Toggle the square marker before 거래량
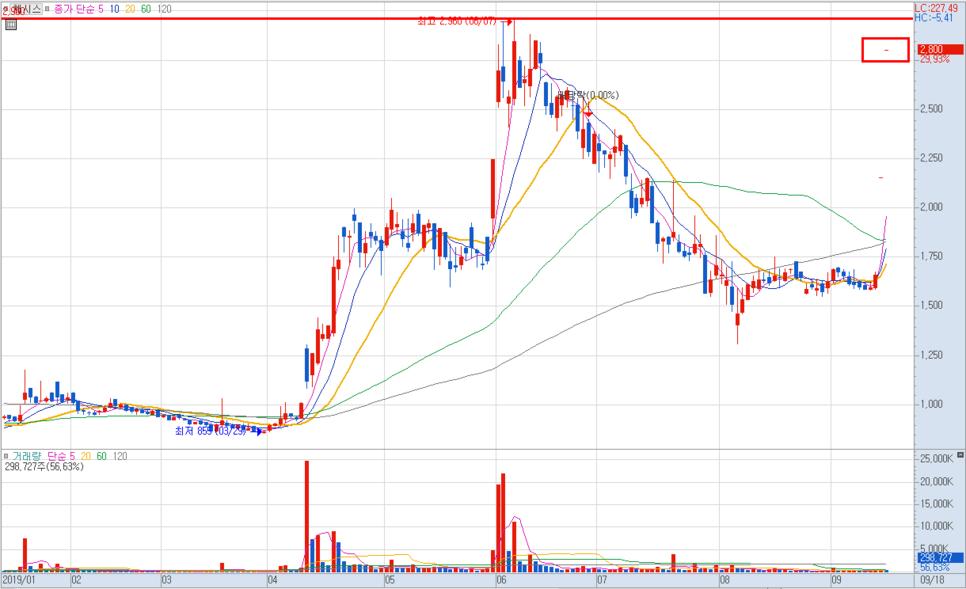 coord(6,456)
